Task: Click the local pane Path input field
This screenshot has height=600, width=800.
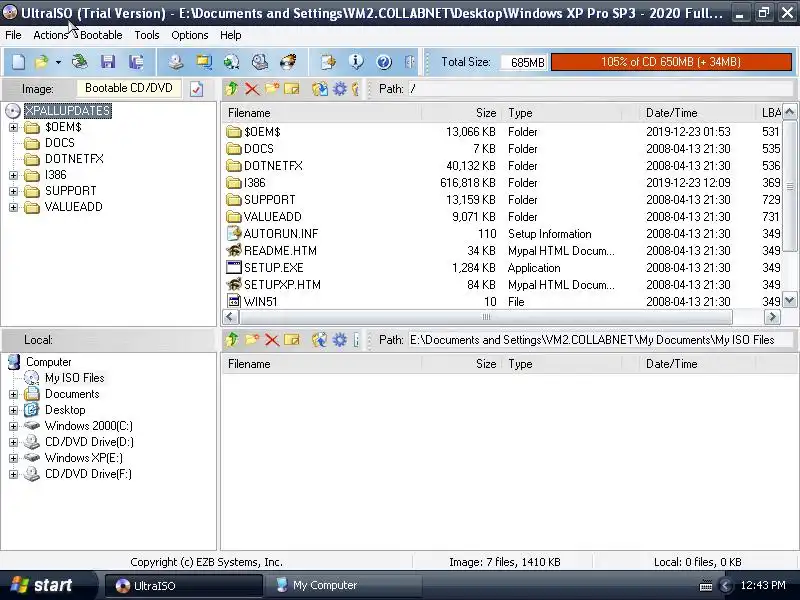Action: pyautogui.click(x=600, y=340)
